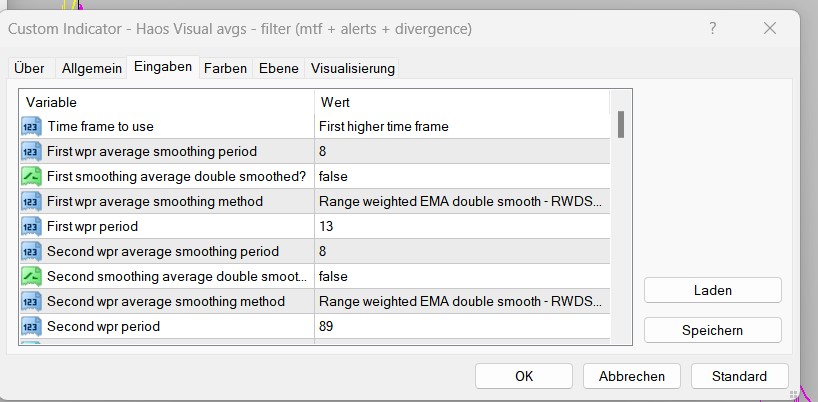Click icon beside Second wpr average smoothing period

(x=31, y=252)
